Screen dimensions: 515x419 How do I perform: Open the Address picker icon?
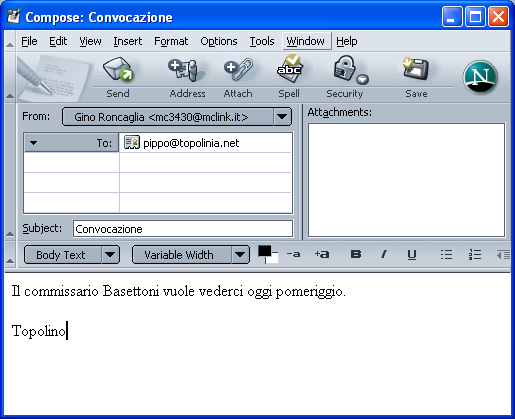tap(184, 69)
